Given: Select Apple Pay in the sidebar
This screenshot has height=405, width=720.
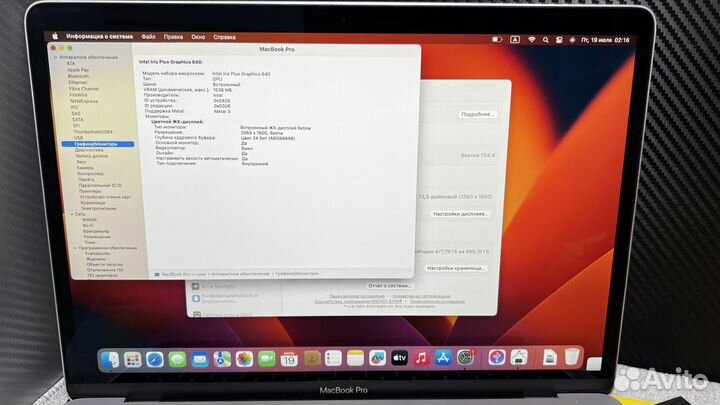Looking at the screenshot, I should tap(78, 70).
